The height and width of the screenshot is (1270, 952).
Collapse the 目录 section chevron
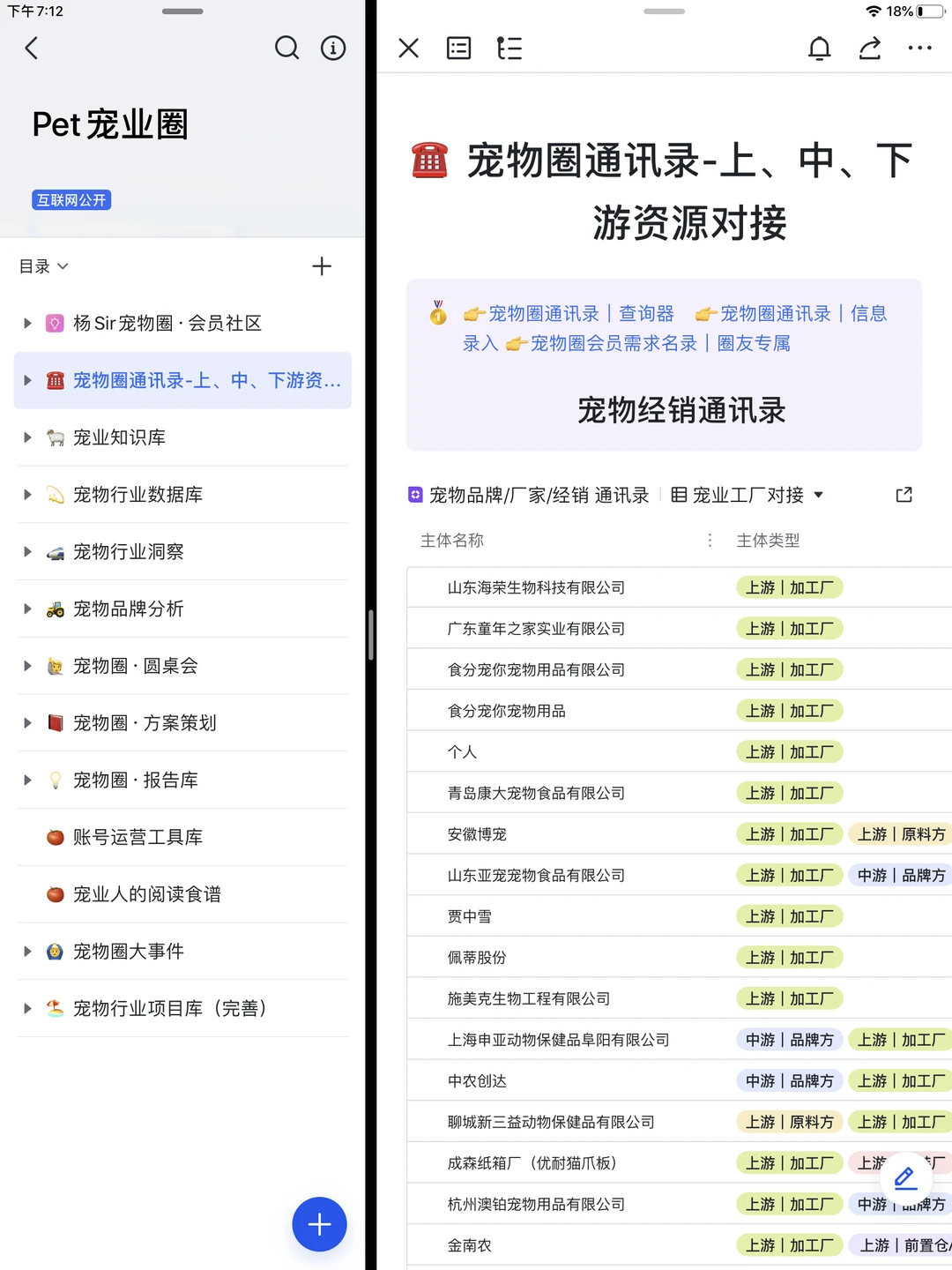(x=62, y=266)
